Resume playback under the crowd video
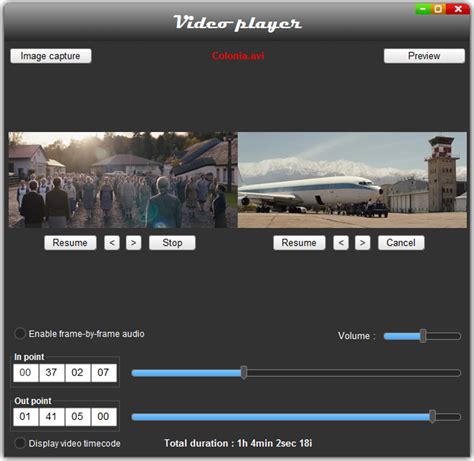 70,243
